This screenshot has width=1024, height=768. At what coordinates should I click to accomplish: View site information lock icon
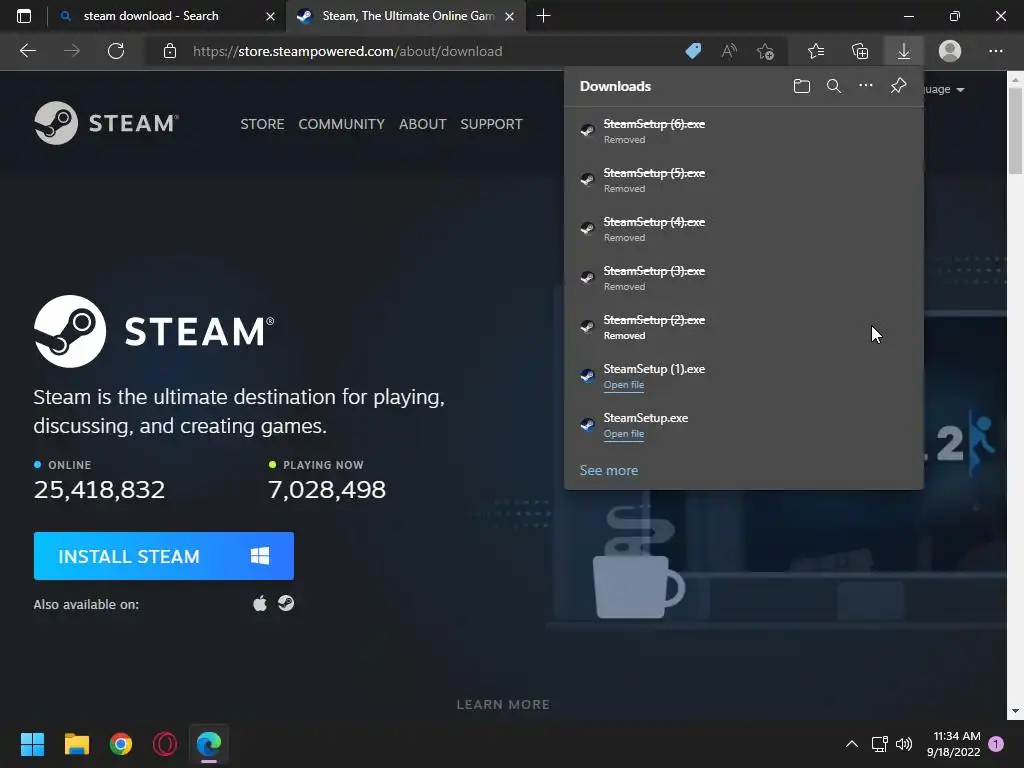(170, 51)
